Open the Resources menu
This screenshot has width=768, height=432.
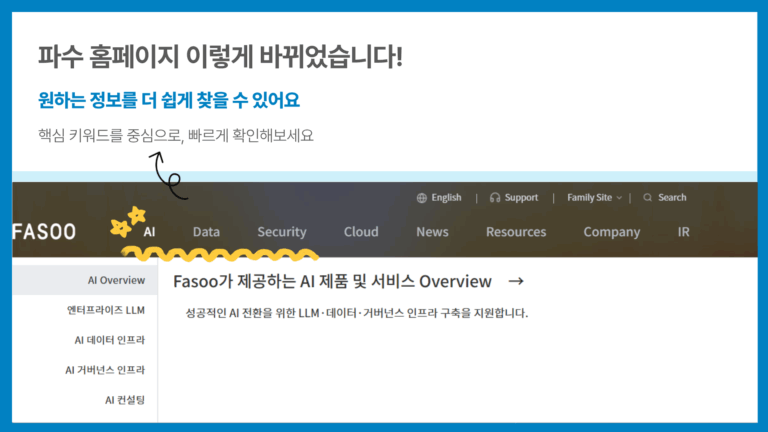click(514, 232)
